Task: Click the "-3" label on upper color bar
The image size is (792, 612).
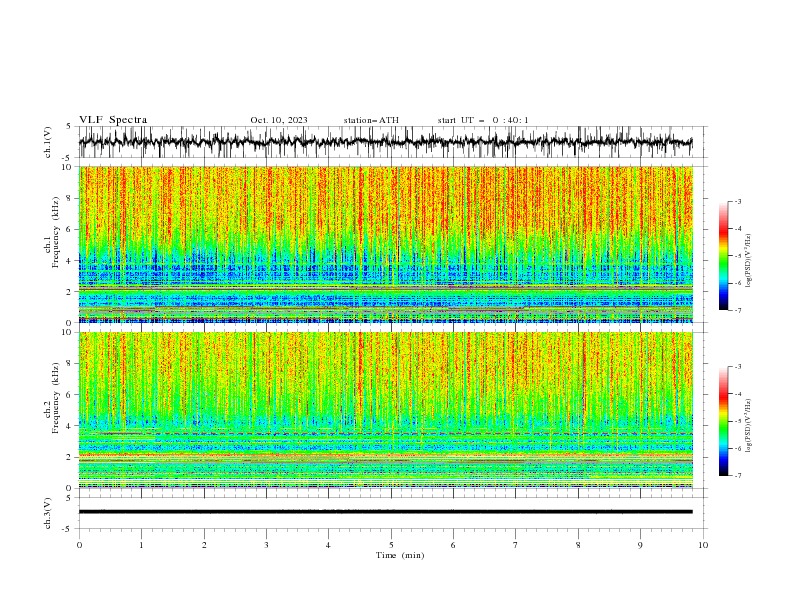Action: point(737,201)
